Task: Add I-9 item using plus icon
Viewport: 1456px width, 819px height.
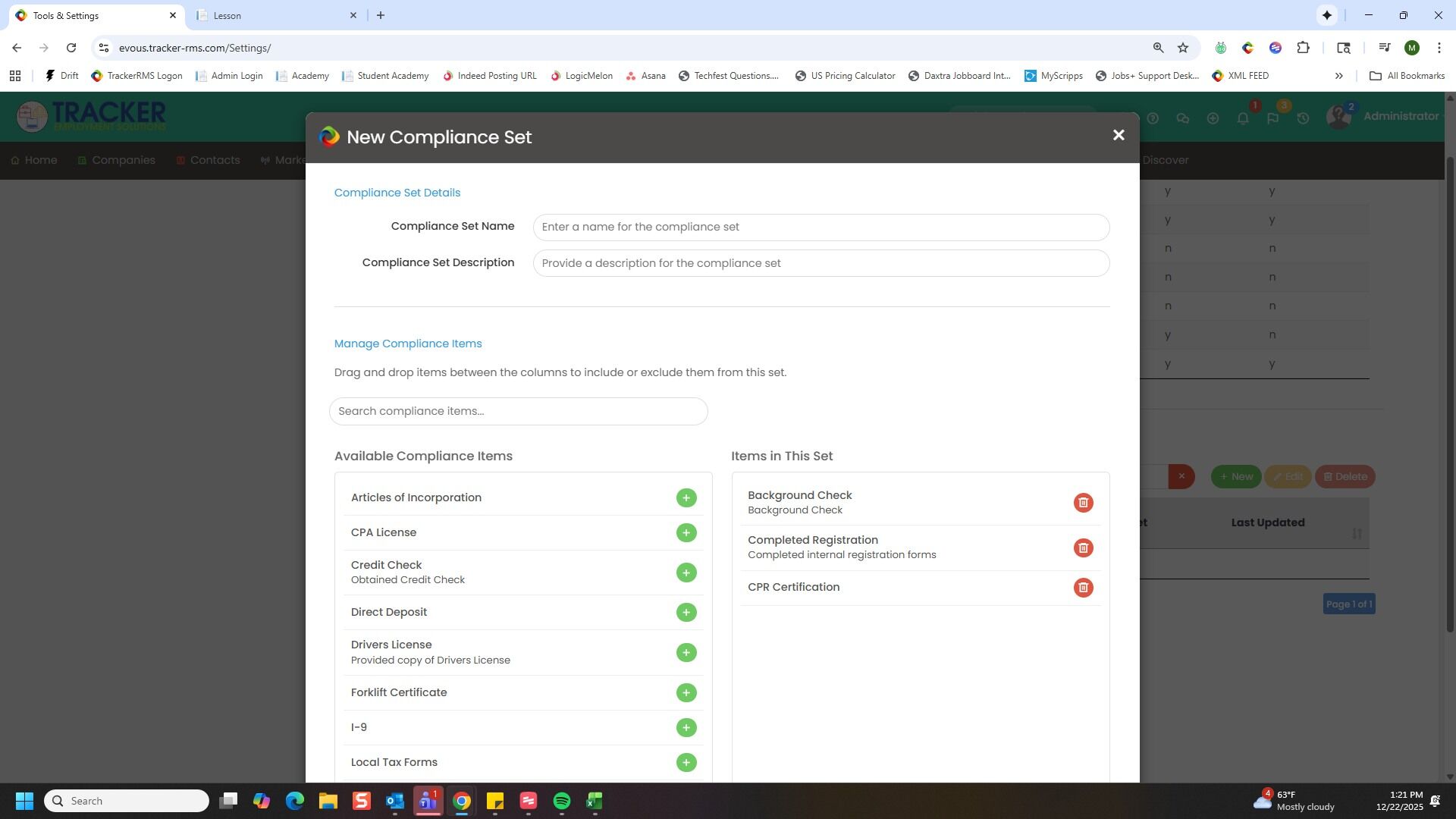Action: 686,728
